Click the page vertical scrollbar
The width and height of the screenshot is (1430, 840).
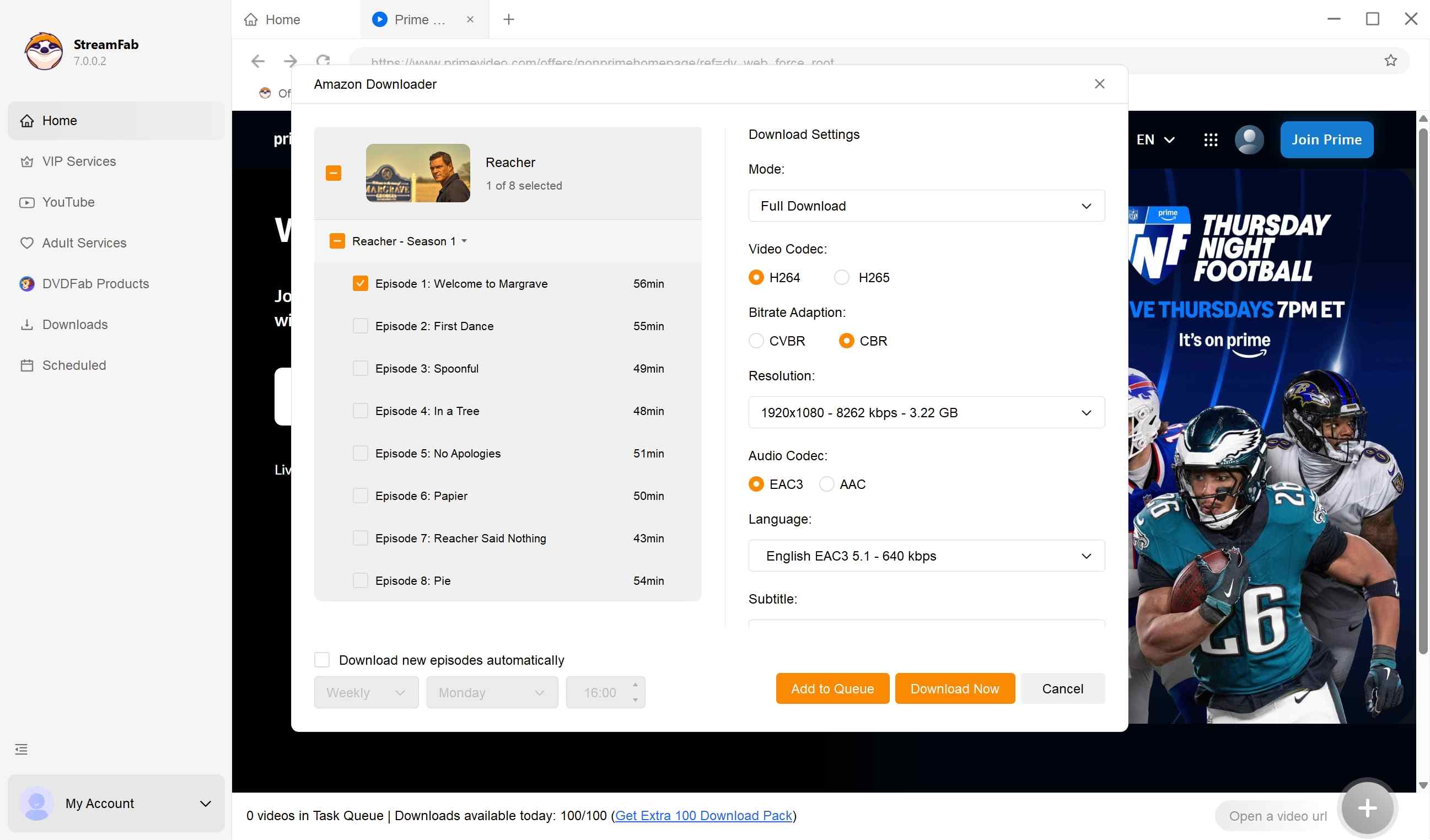click(x=1423, y=391)
